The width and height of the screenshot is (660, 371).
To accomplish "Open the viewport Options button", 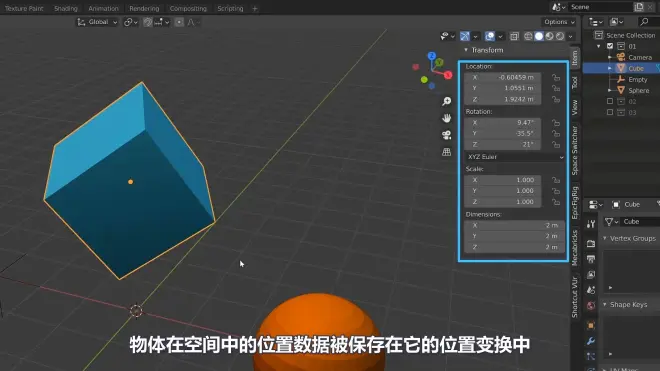I will pos(559,22).
